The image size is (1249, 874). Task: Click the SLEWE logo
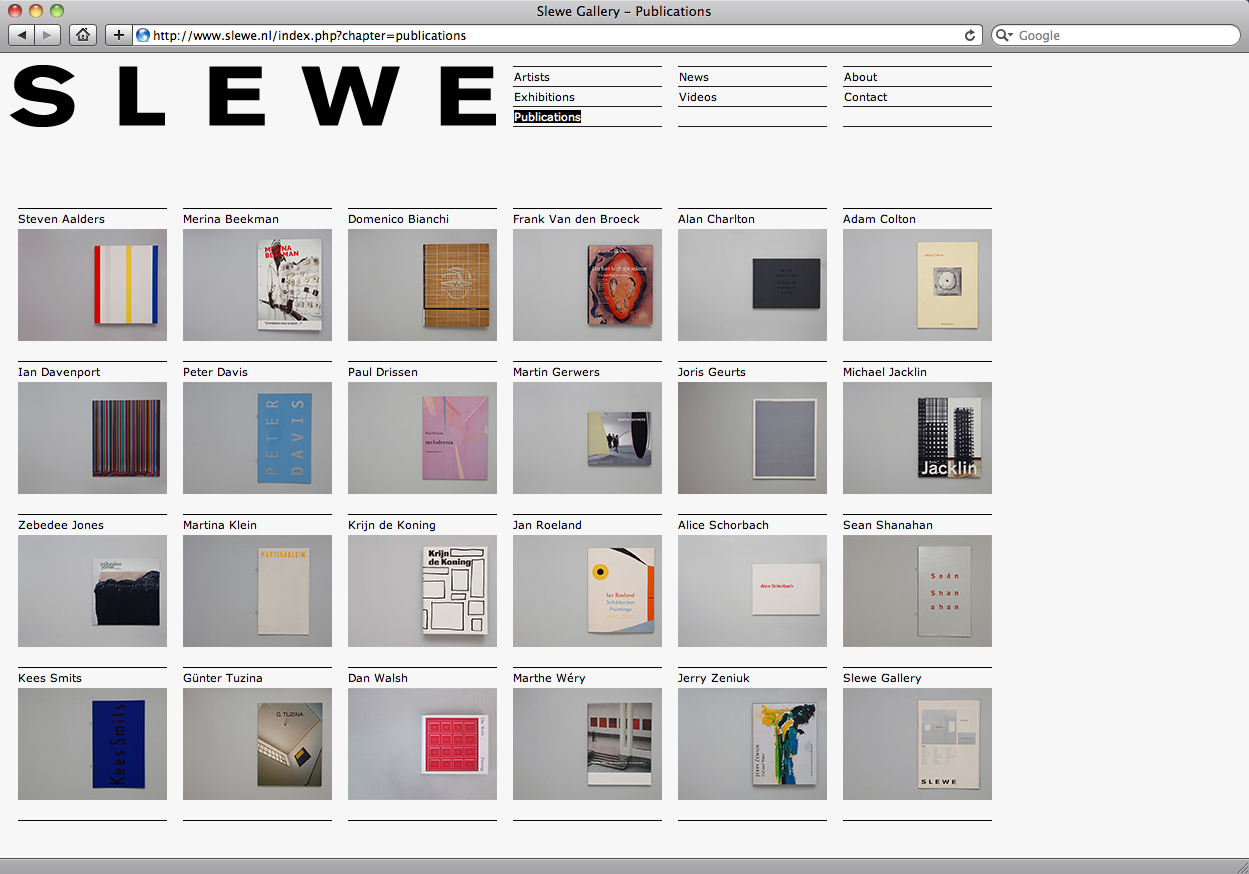click(x=253, y=97)
